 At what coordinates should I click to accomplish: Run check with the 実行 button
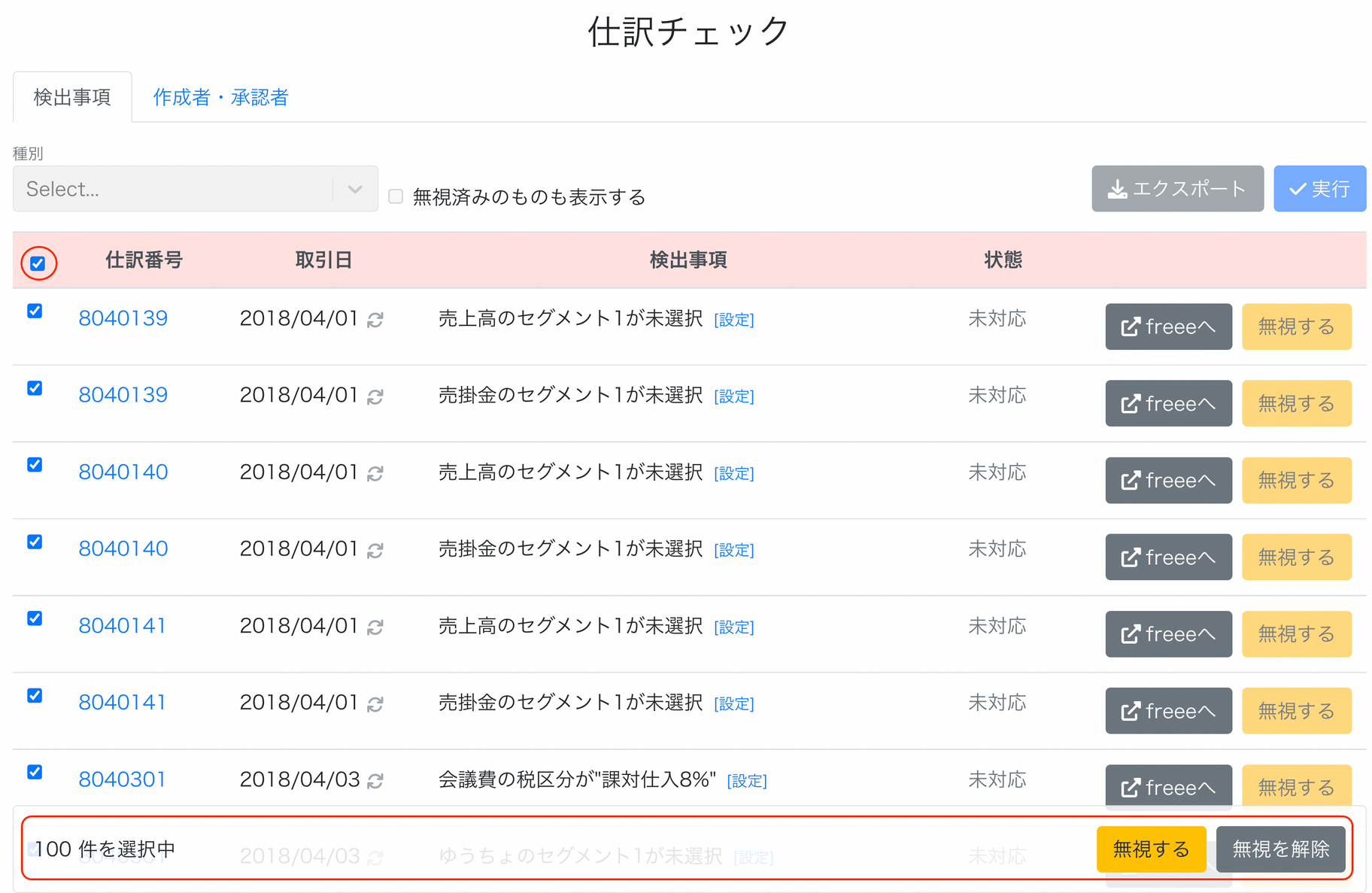click(1319, 189)
